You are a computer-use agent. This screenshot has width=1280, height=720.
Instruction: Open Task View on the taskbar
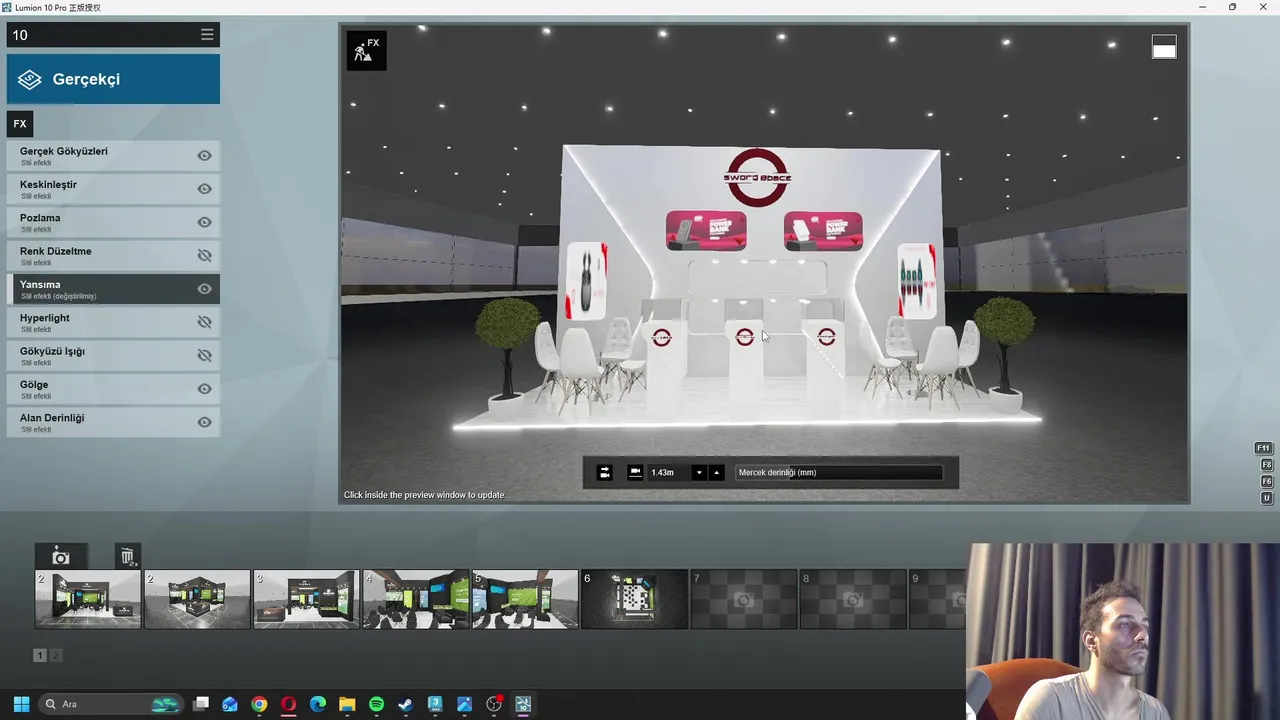pos(201,704)
